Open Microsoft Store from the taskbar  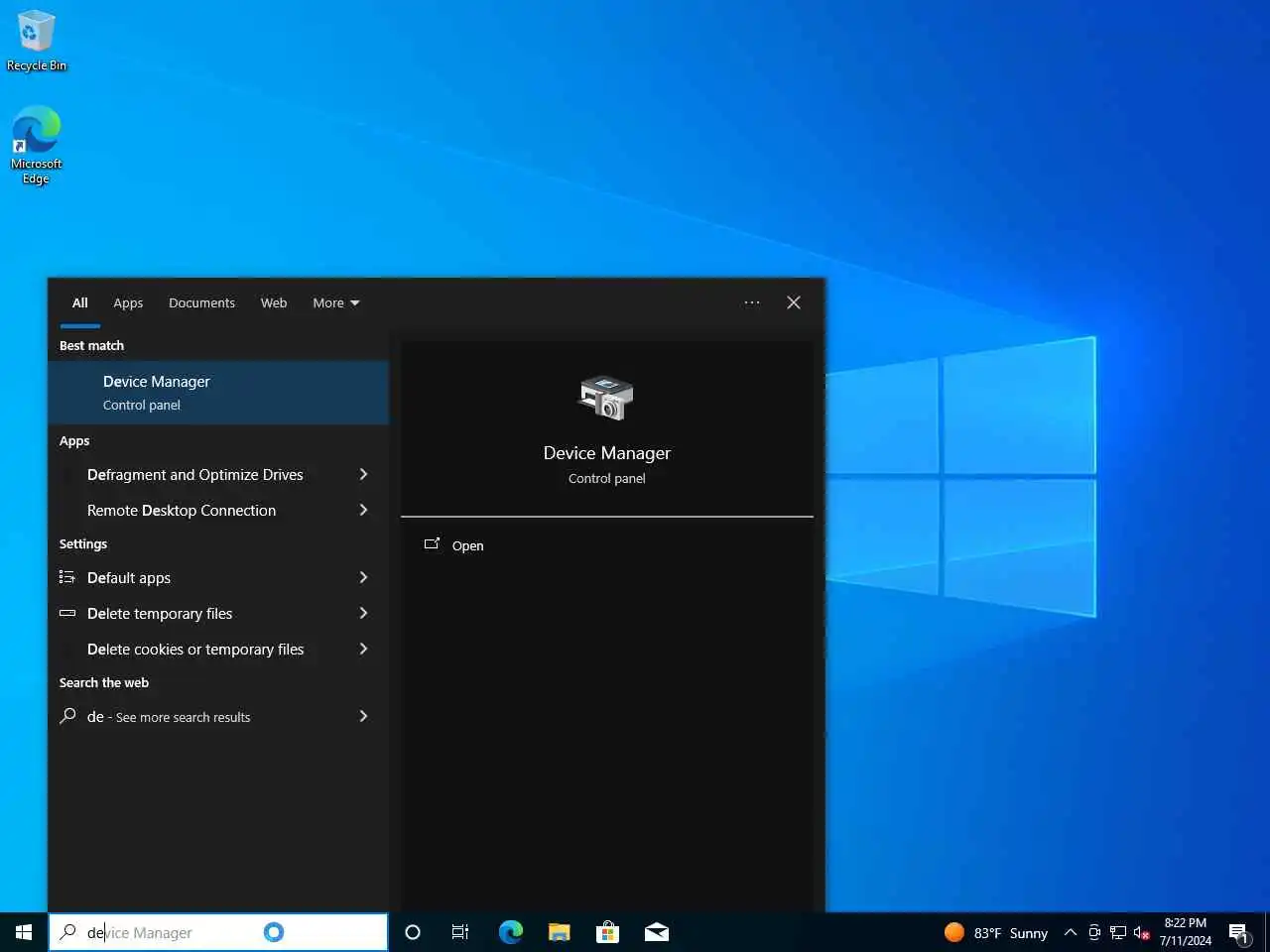tap(607, 932)
